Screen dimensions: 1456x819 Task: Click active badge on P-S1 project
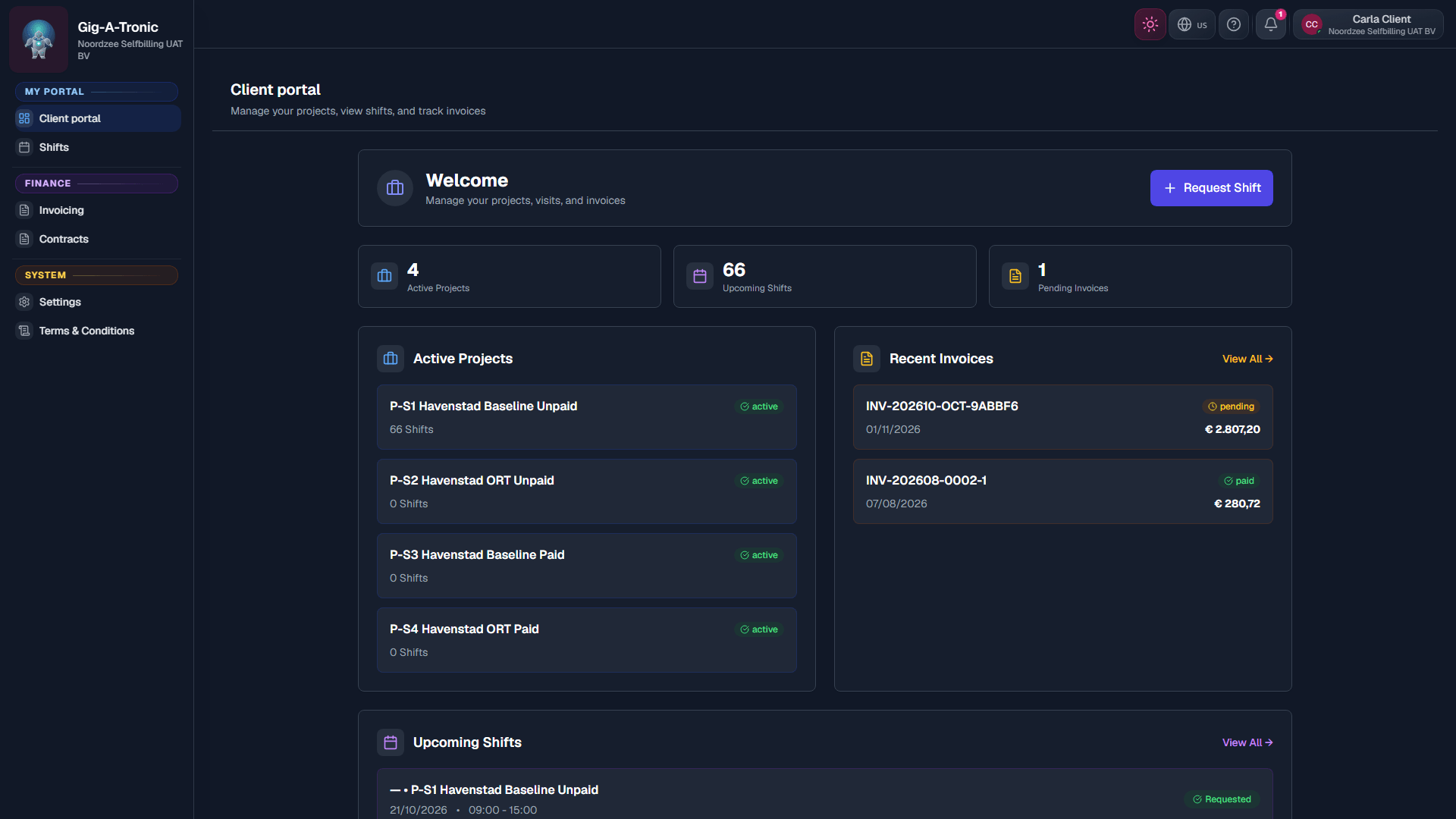pos(759,406)
